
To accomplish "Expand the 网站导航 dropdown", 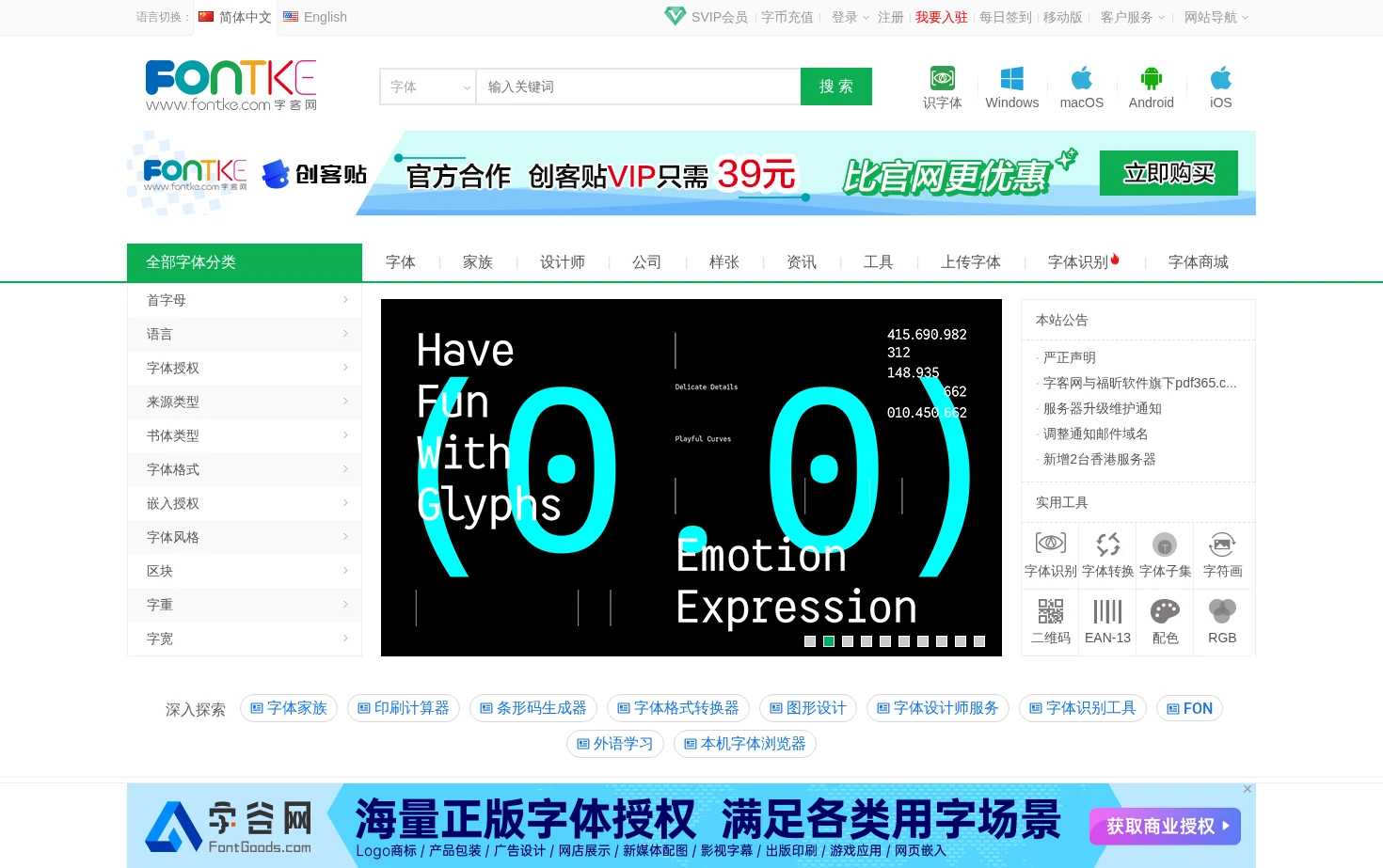I will tap(1216, 17).
